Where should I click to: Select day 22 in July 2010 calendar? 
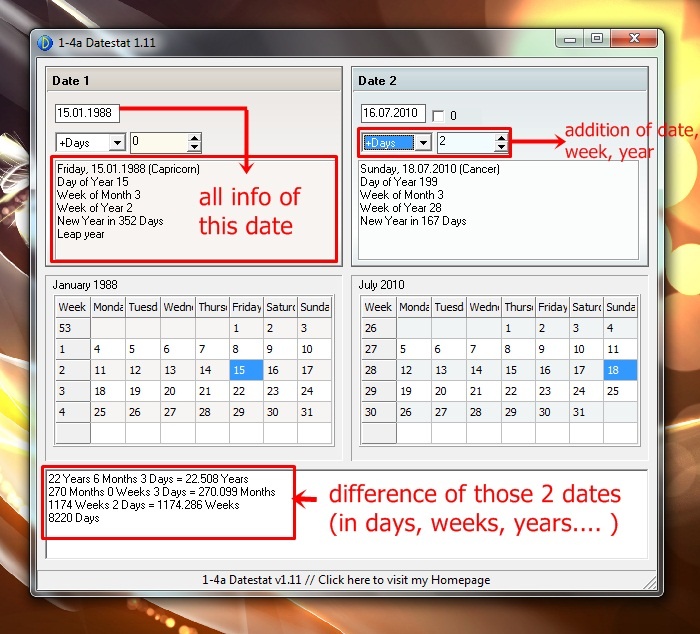[x=518, y=391]
